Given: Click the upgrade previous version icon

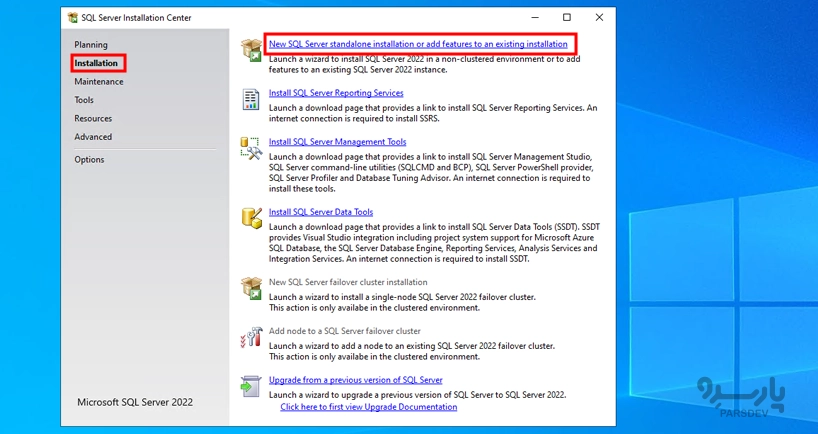Looking at the screenshot, I should point(250,386).
